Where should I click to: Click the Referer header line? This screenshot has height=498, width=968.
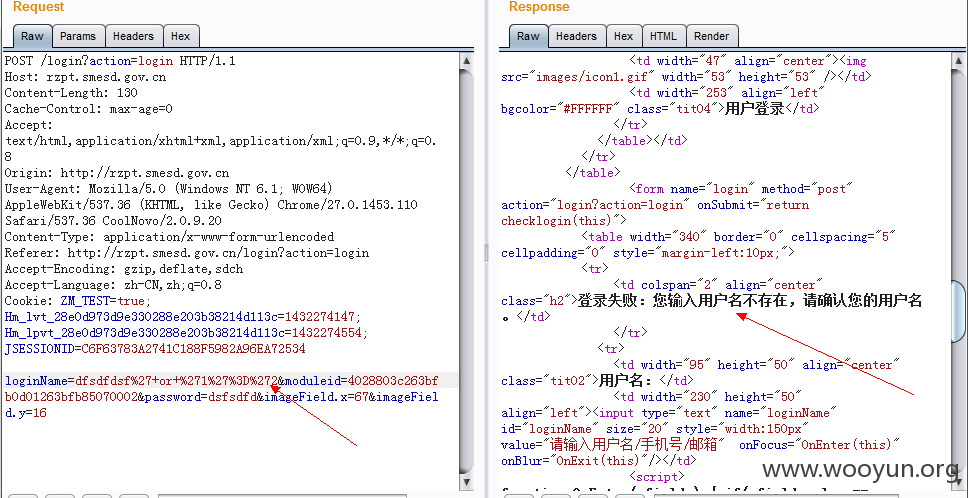(x=186, y=253)
